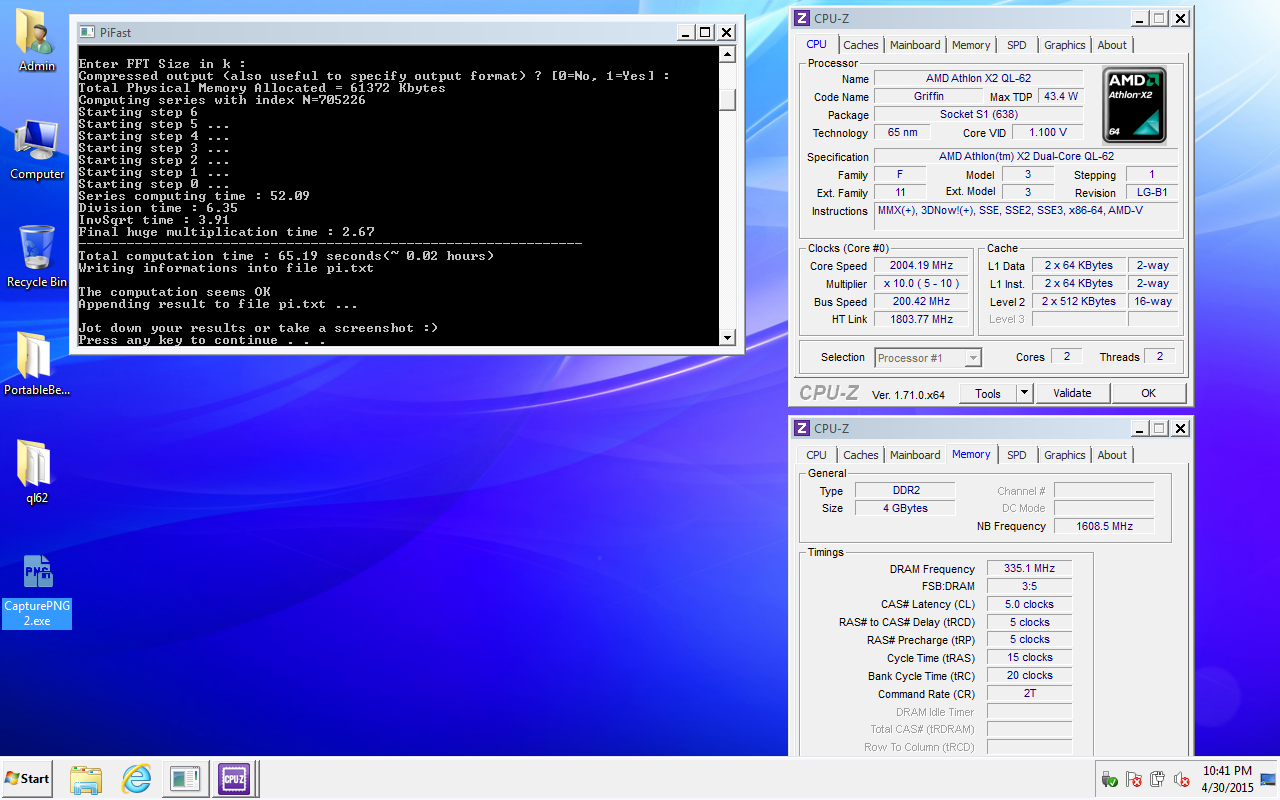1280x800 pixels.
Task: Click the Max TDP value 43.4 W
Action: coord(1060,97)
